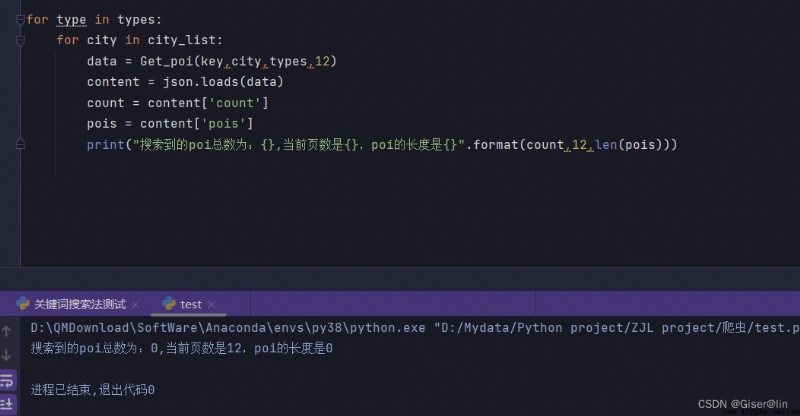Close the 关键词搜索法测试 run tab
Viewport: 800px width, 416px height.
click(x=135, y=305)
